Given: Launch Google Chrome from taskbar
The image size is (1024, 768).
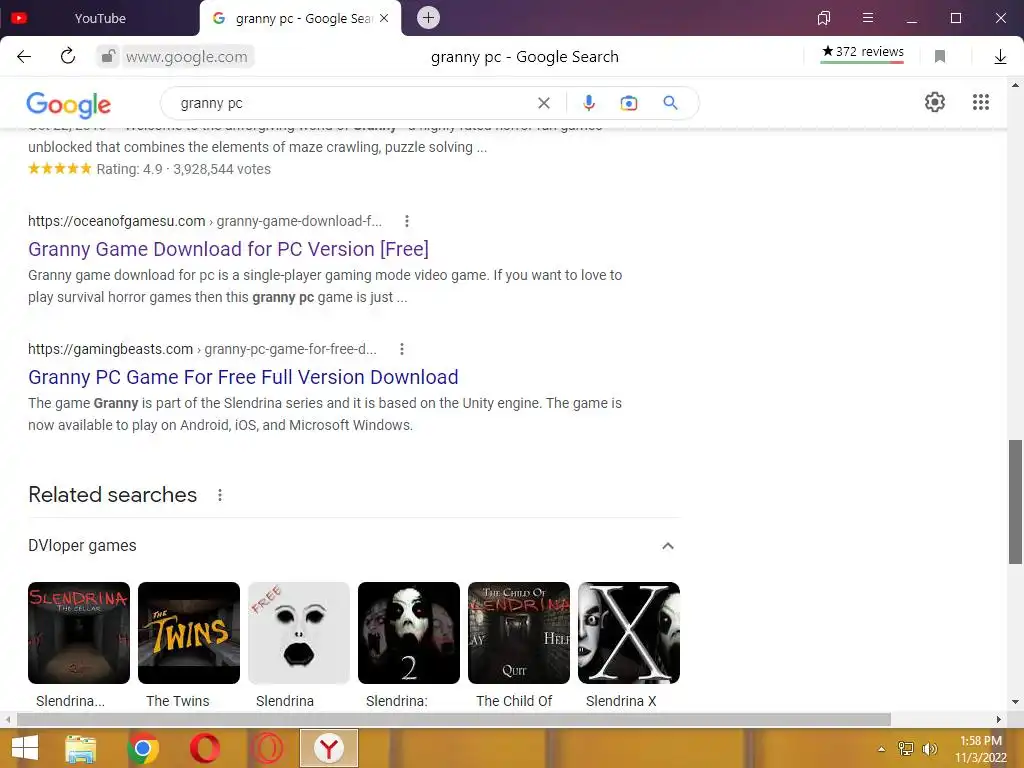Looking at the screenshot, I should click(143, 748).
